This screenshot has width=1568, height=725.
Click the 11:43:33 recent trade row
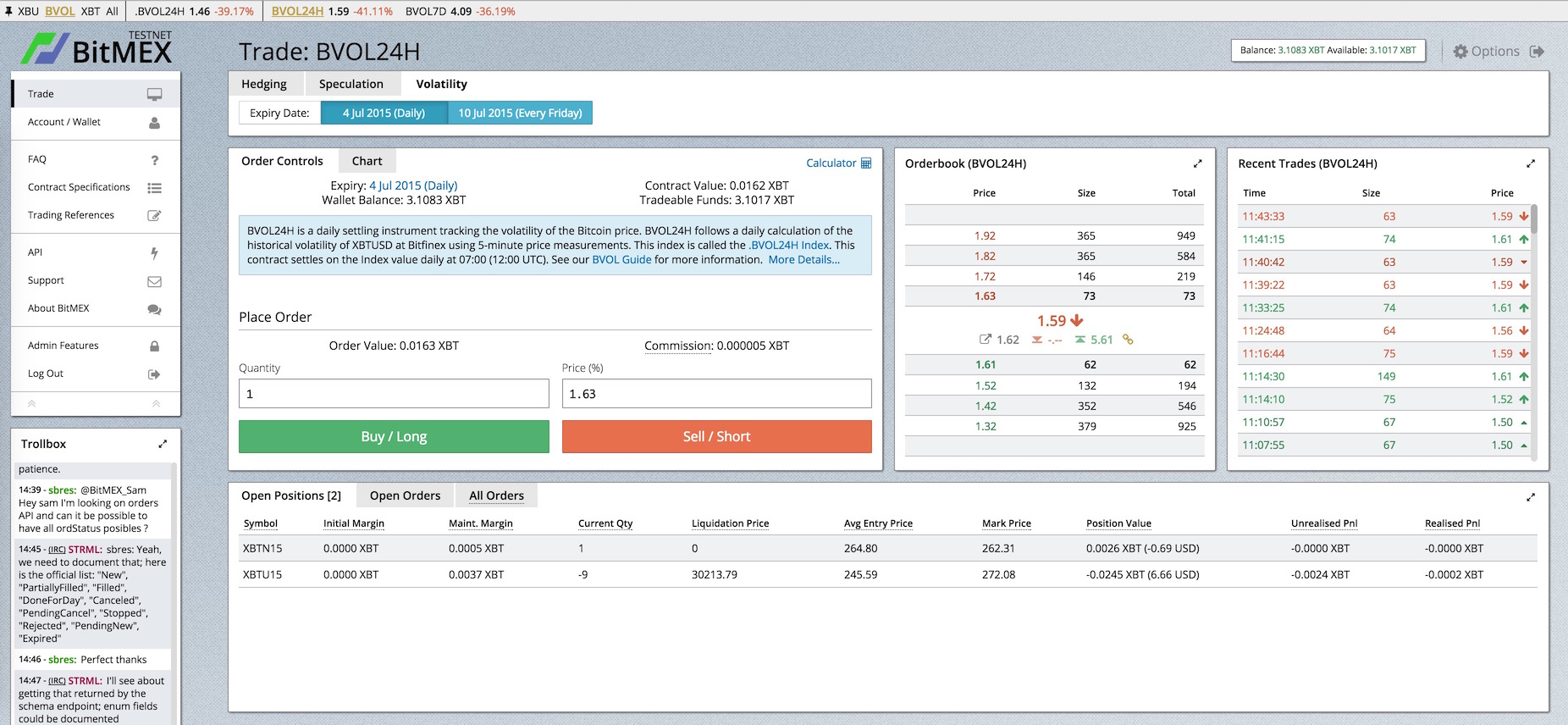(x=1384, y=216)
